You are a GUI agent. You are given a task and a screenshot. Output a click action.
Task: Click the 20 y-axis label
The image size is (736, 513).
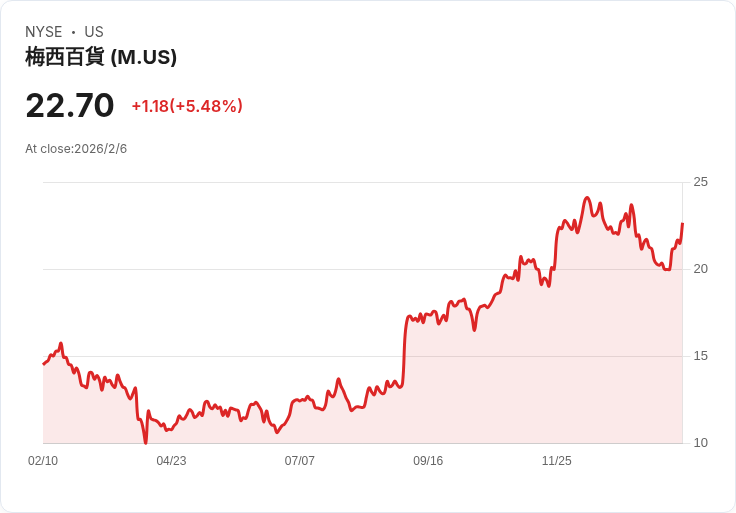pos(700,269)
